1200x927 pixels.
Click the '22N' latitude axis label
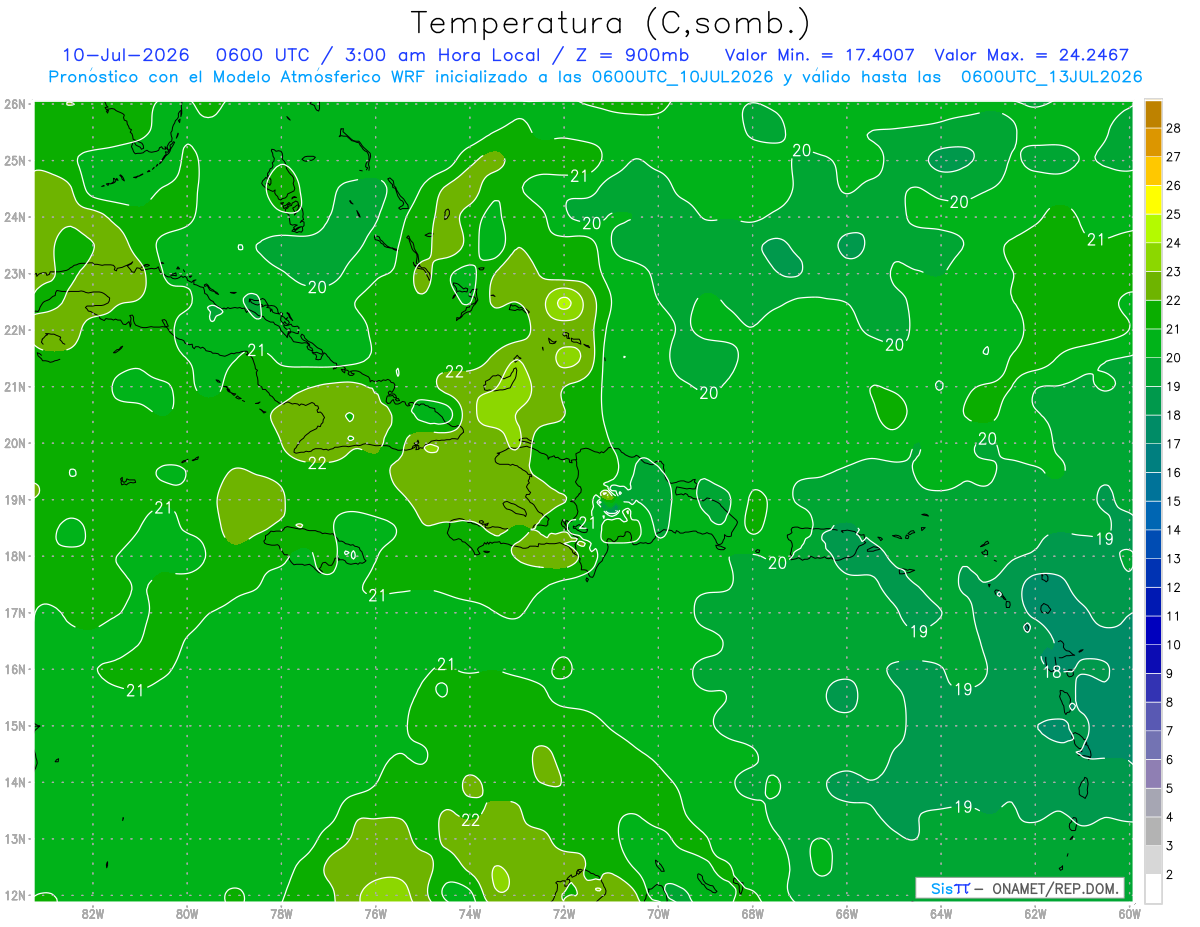(15, 330)
